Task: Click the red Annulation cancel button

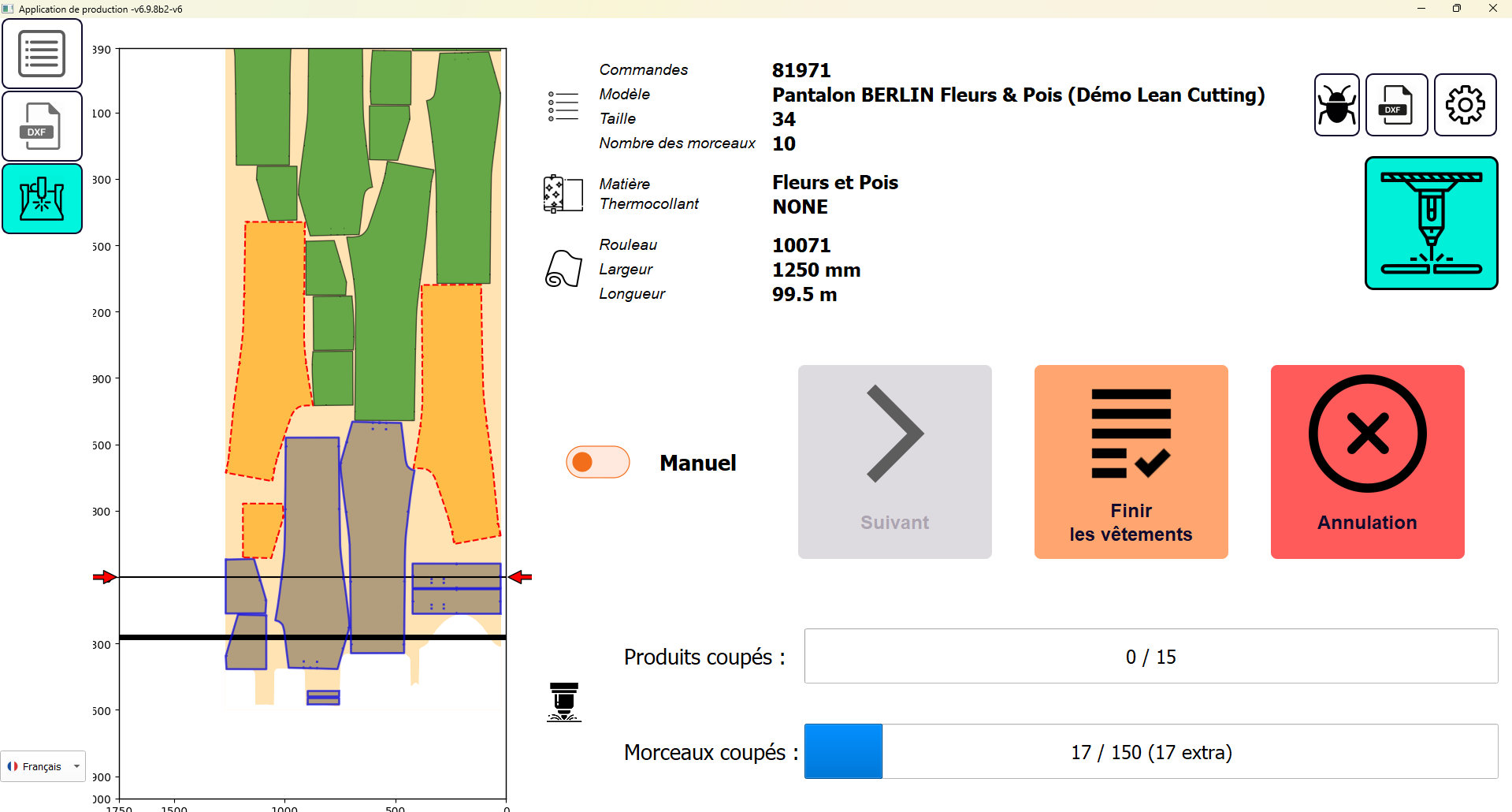Action: (x=1367, y=462)
